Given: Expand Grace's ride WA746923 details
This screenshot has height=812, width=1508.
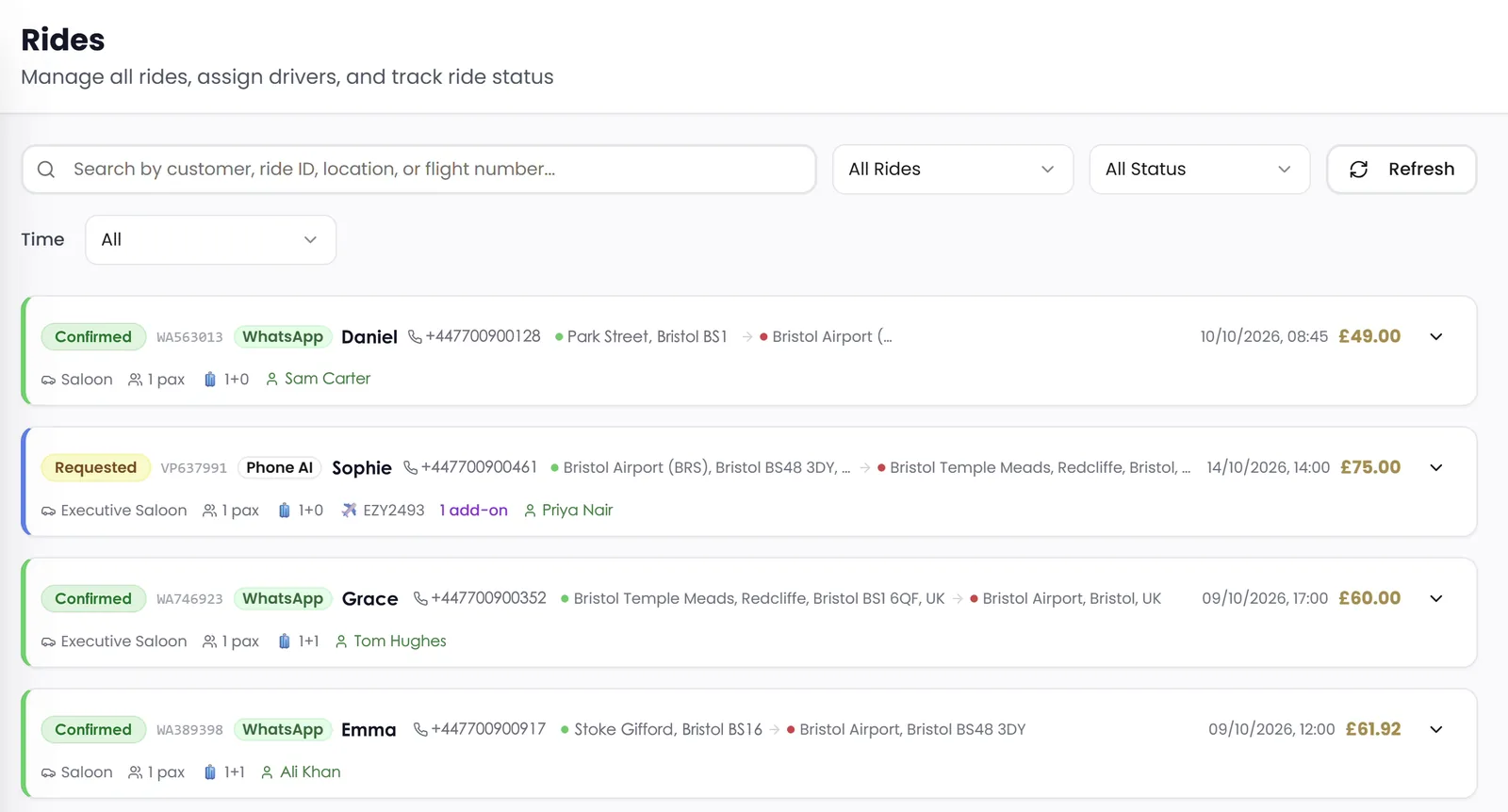Looking at the screenshot, I should coord(1436,599).
